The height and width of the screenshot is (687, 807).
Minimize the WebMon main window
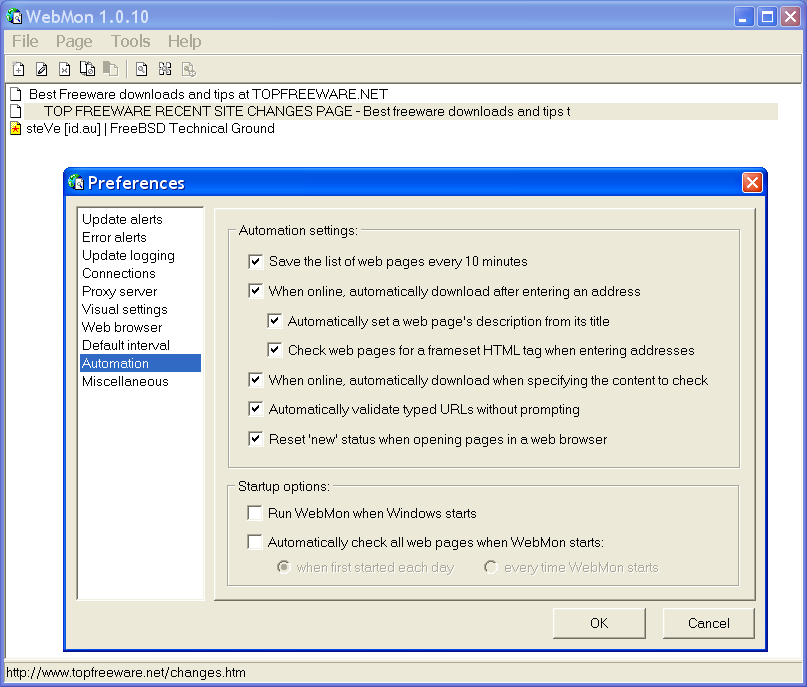[743, 17]
